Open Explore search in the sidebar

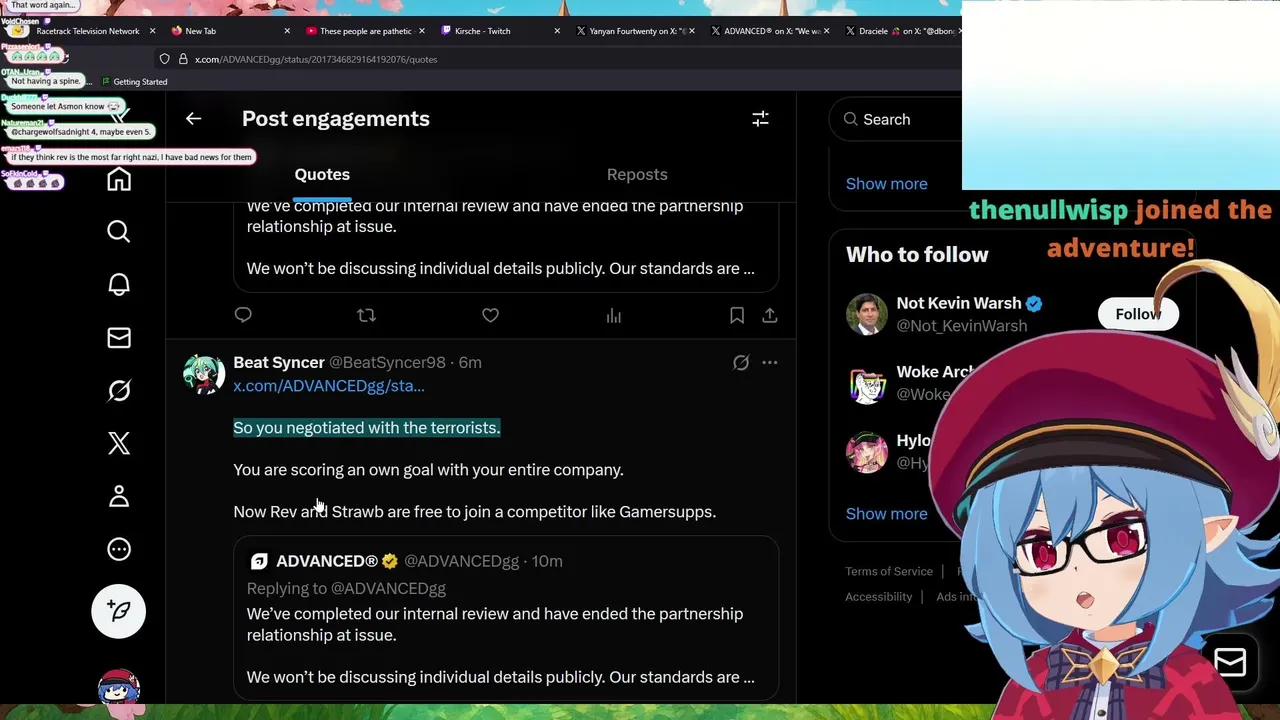pos(119,232)
